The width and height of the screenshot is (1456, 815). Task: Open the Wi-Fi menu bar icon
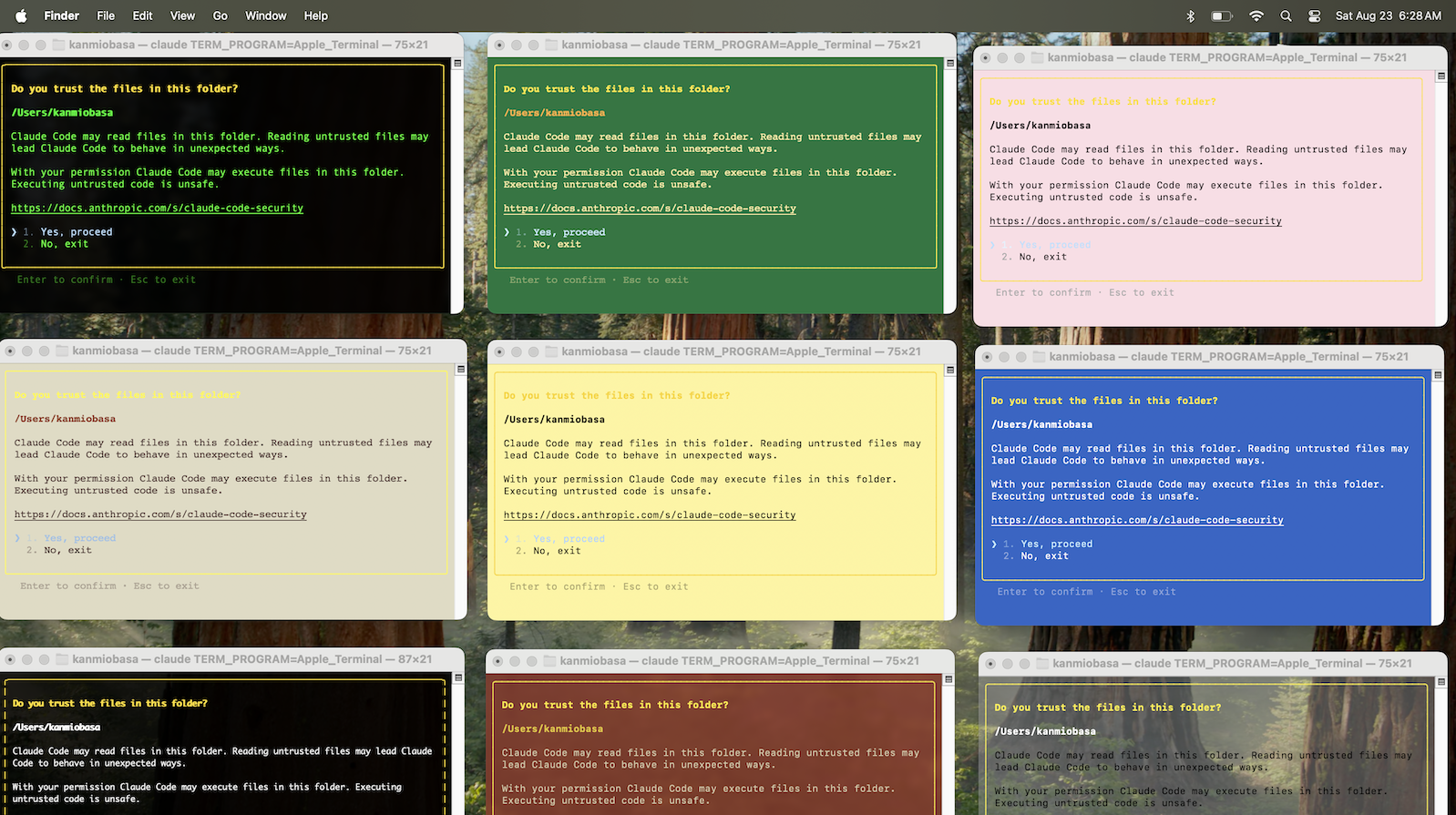(1256, 15)
